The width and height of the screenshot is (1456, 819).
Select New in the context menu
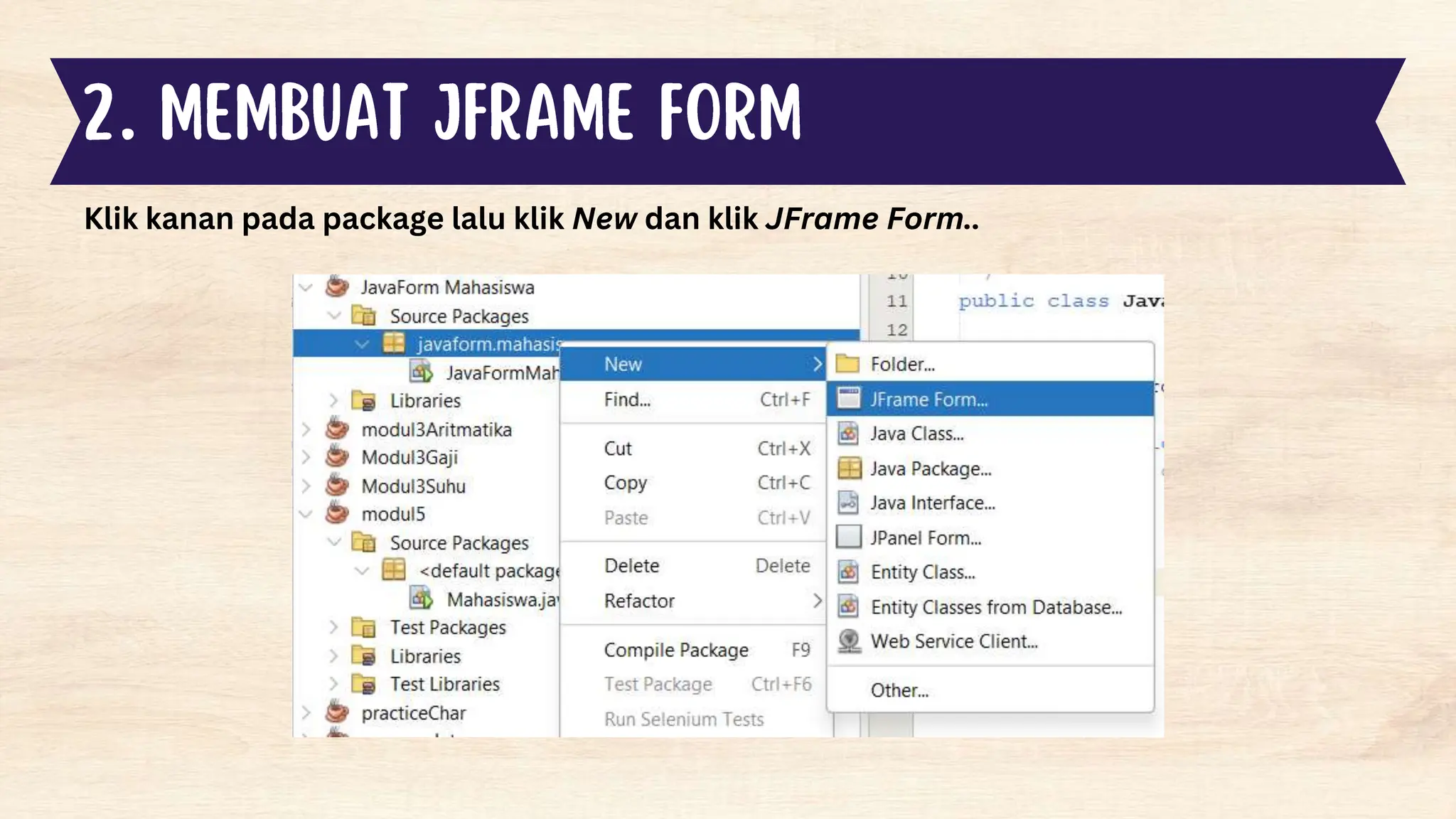[623, 364]
